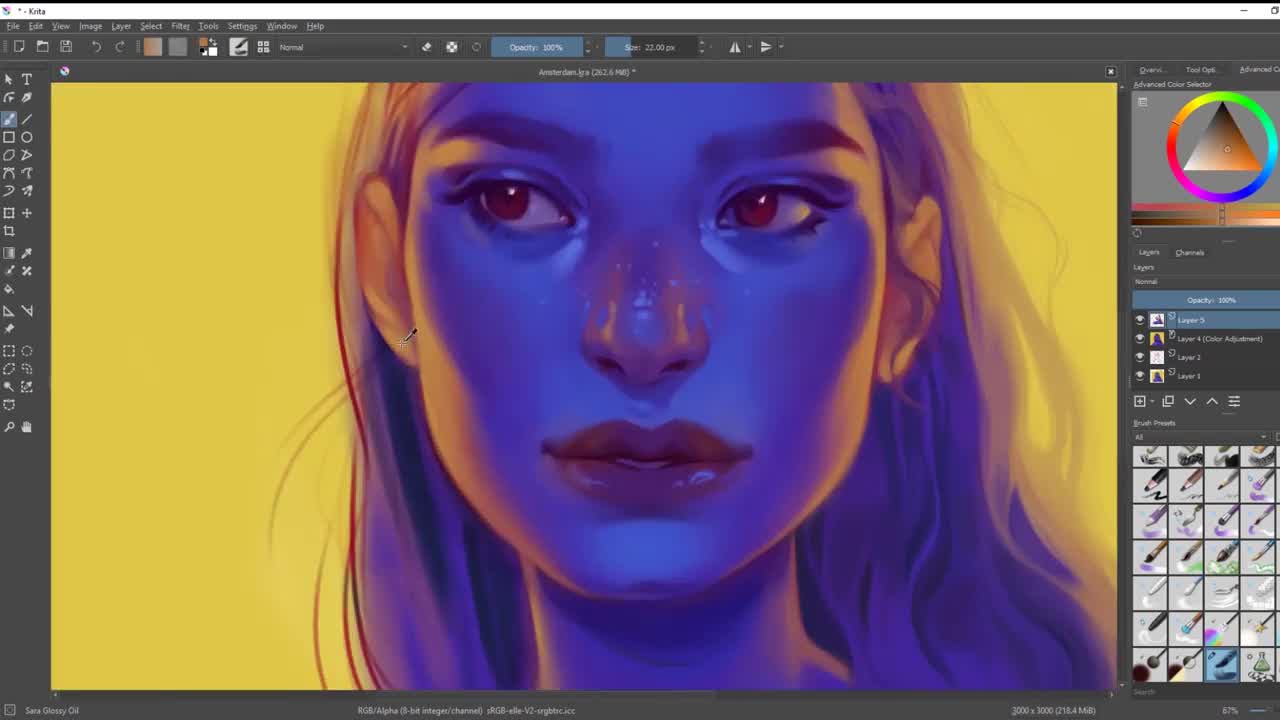Image resolution: width=1280 pixels, height=720 pixels.
Task: Select the Elliptical selection tool
Action: tap(27, 351)
